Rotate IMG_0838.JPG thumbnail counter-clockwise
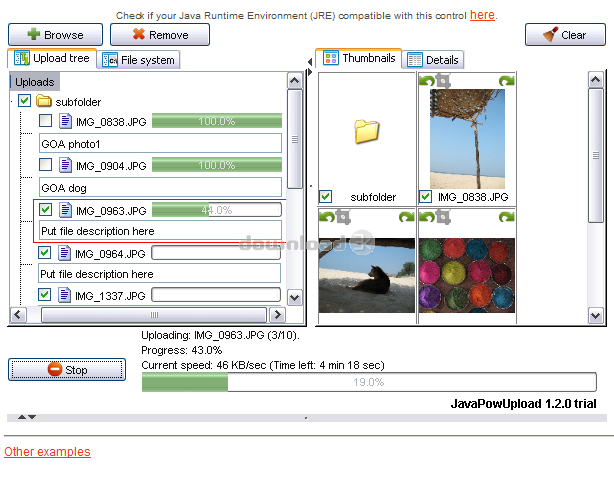The width and height of the screenshot is (614, 484). coord(426,80)
